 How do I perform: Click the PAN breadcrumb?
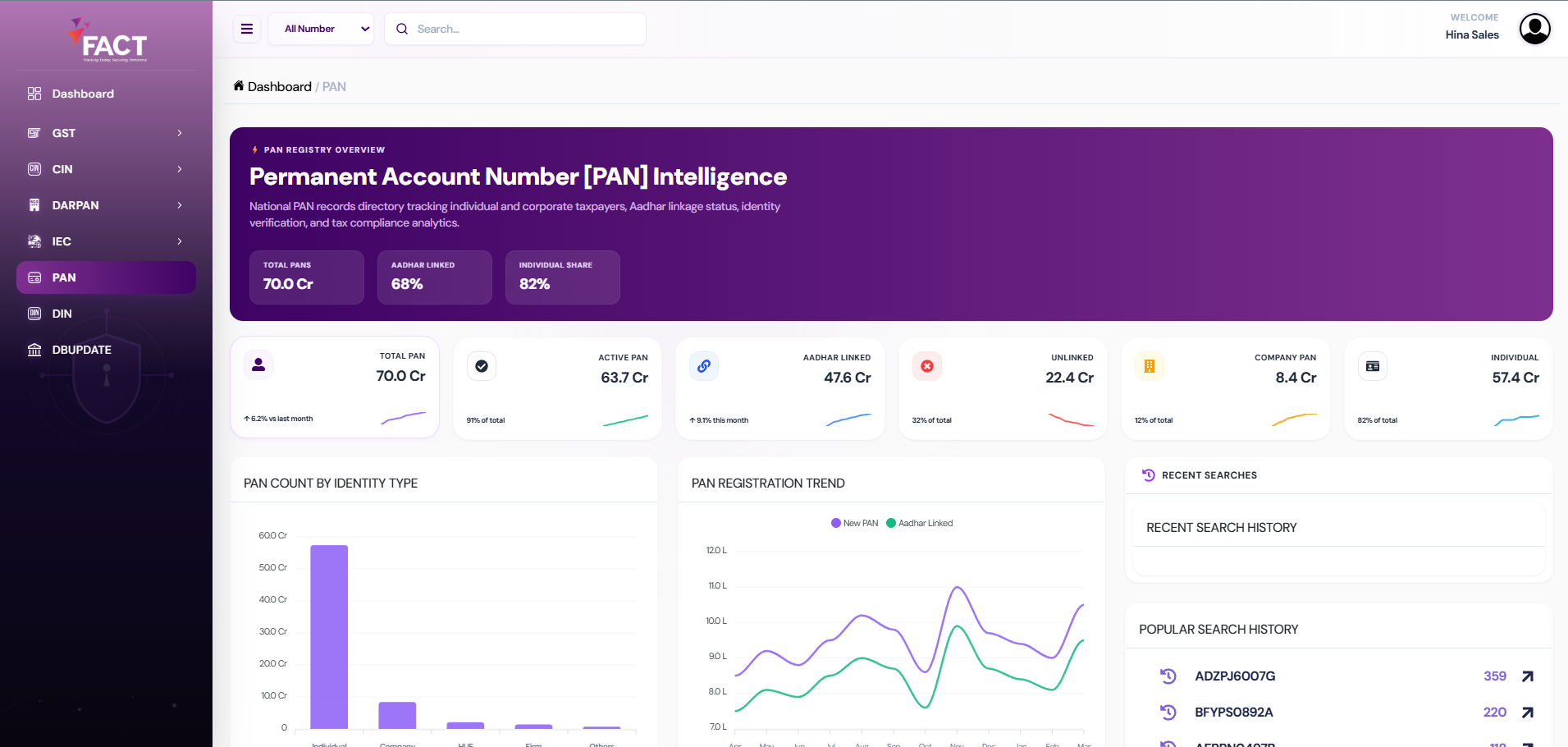coord(334,86)
